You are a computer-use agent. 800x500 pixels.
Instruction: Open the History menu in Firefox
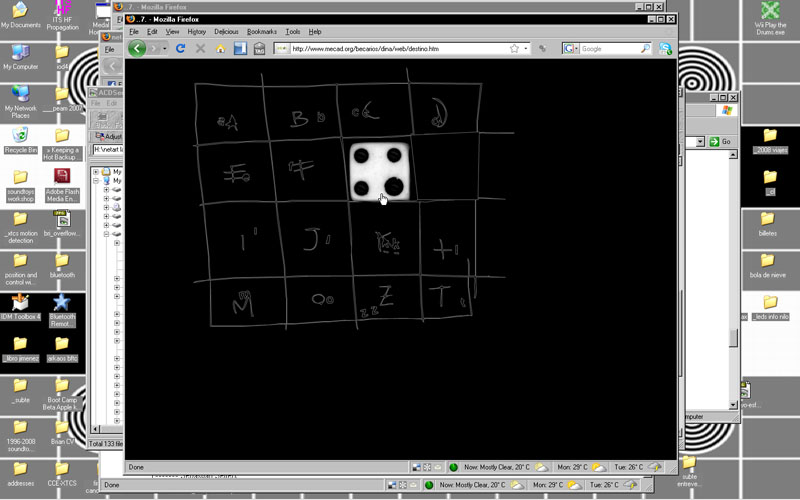coord(196,32)
